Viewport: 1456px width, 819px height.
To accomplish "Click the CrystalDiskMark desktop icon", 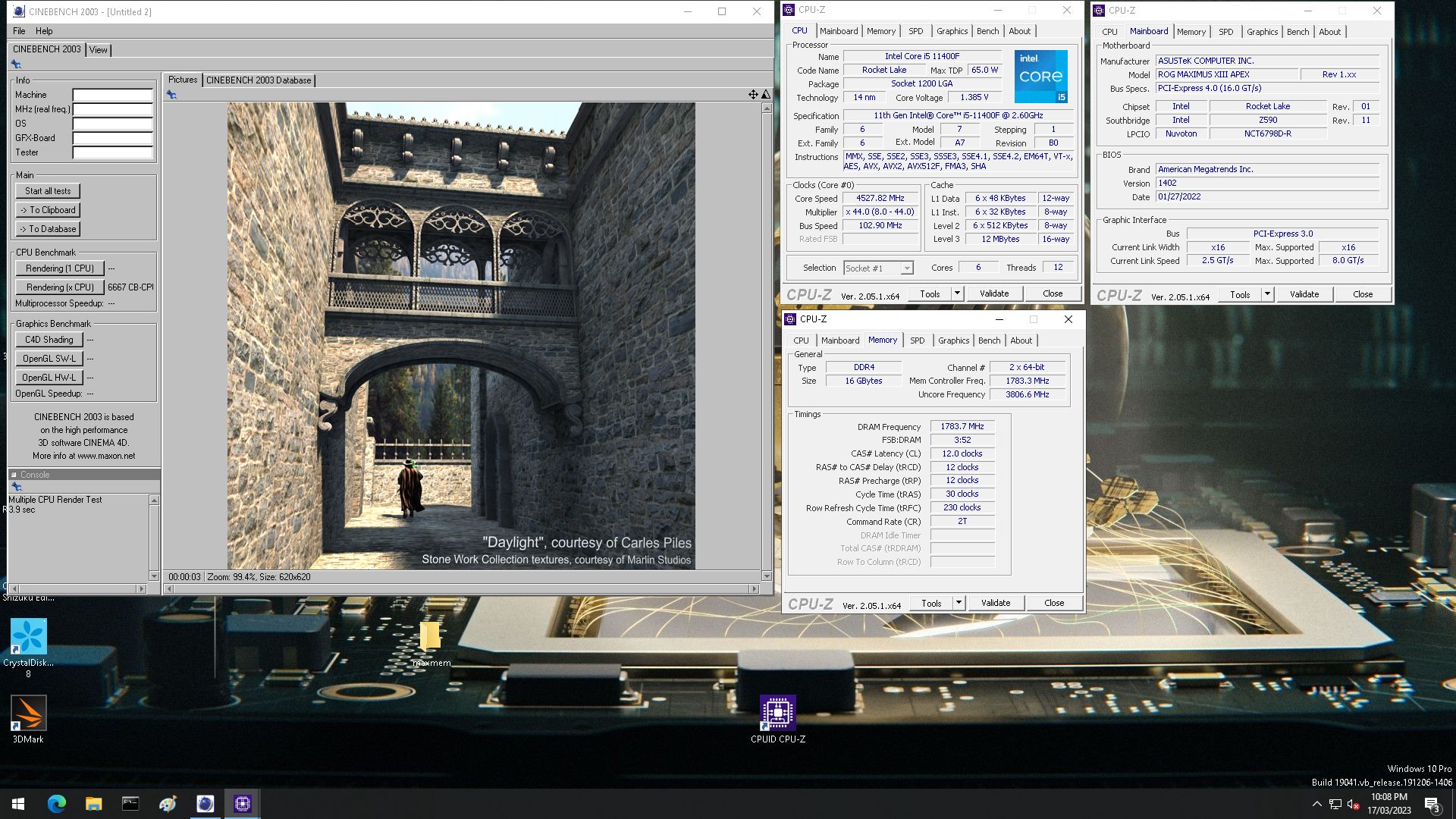I will coord(29,637).
